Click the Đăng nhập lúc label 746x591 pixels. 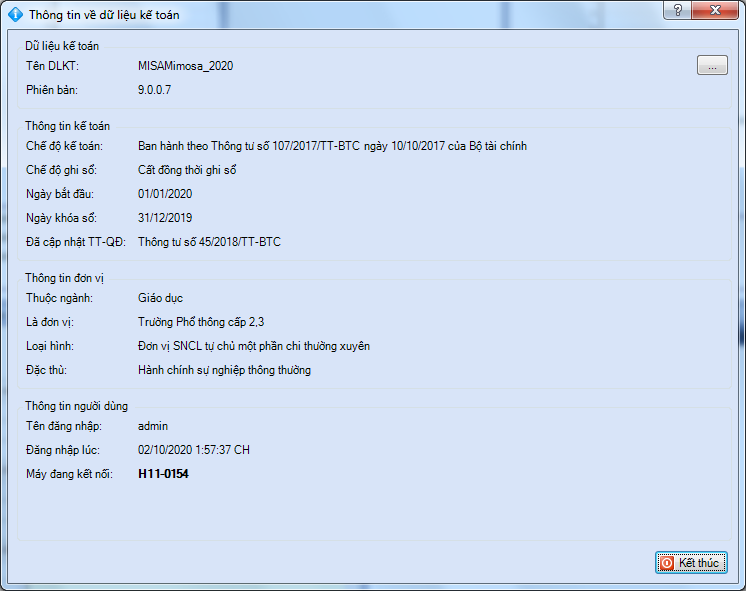click(63, 450)
